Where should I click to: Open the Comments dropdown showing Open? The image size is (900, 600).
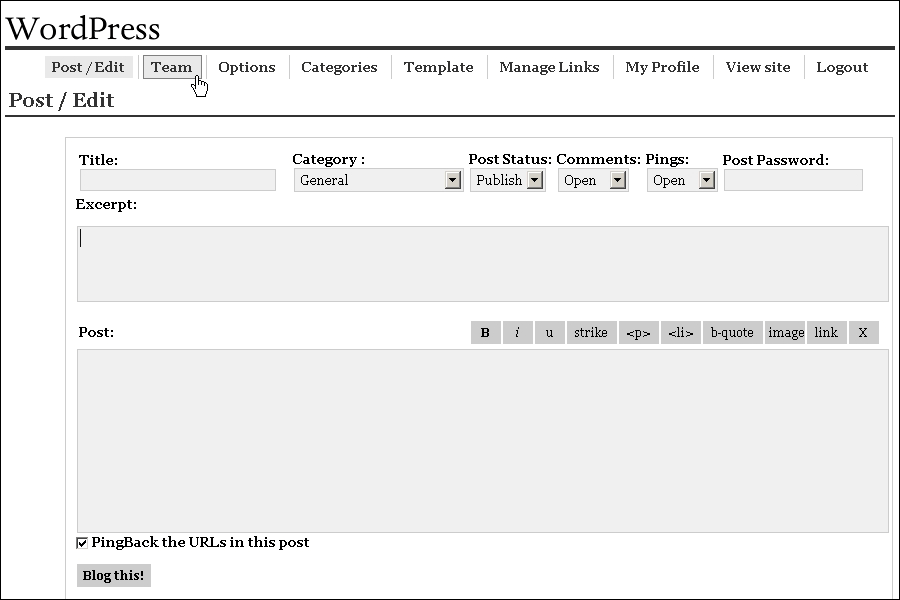click(593, 180)
